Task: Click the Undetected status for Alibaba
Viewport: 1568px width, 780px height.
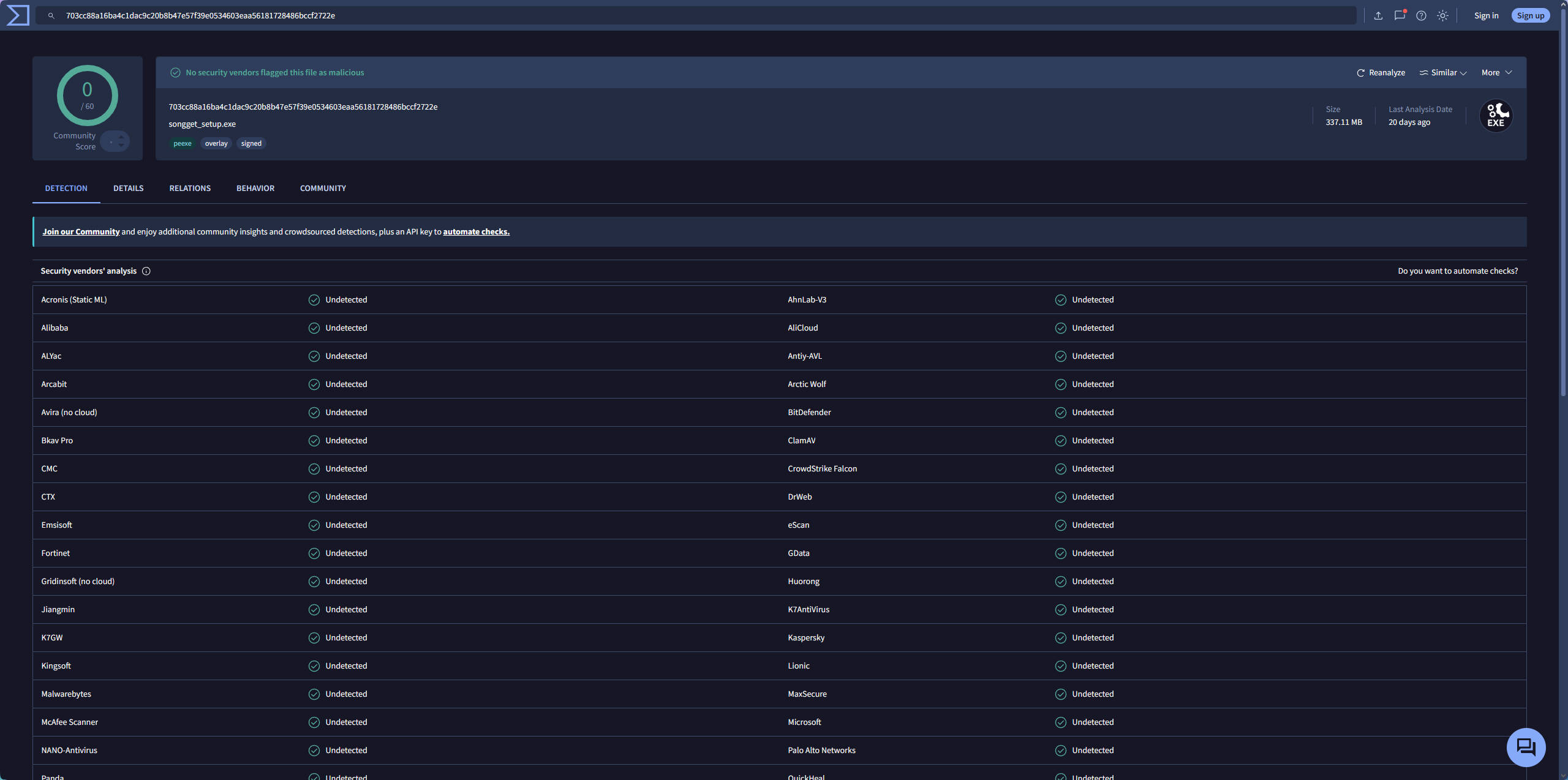Action: (346, 328)
